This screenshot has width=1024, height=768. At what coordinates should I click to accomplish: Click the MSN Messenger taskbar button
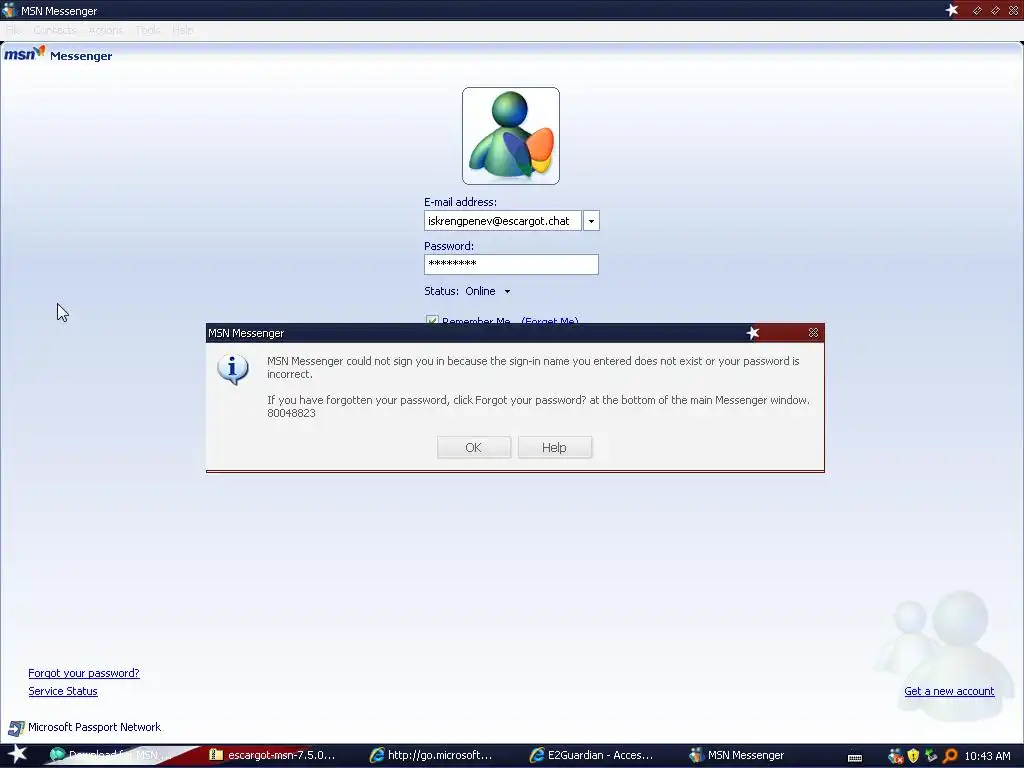coord(738,755)
